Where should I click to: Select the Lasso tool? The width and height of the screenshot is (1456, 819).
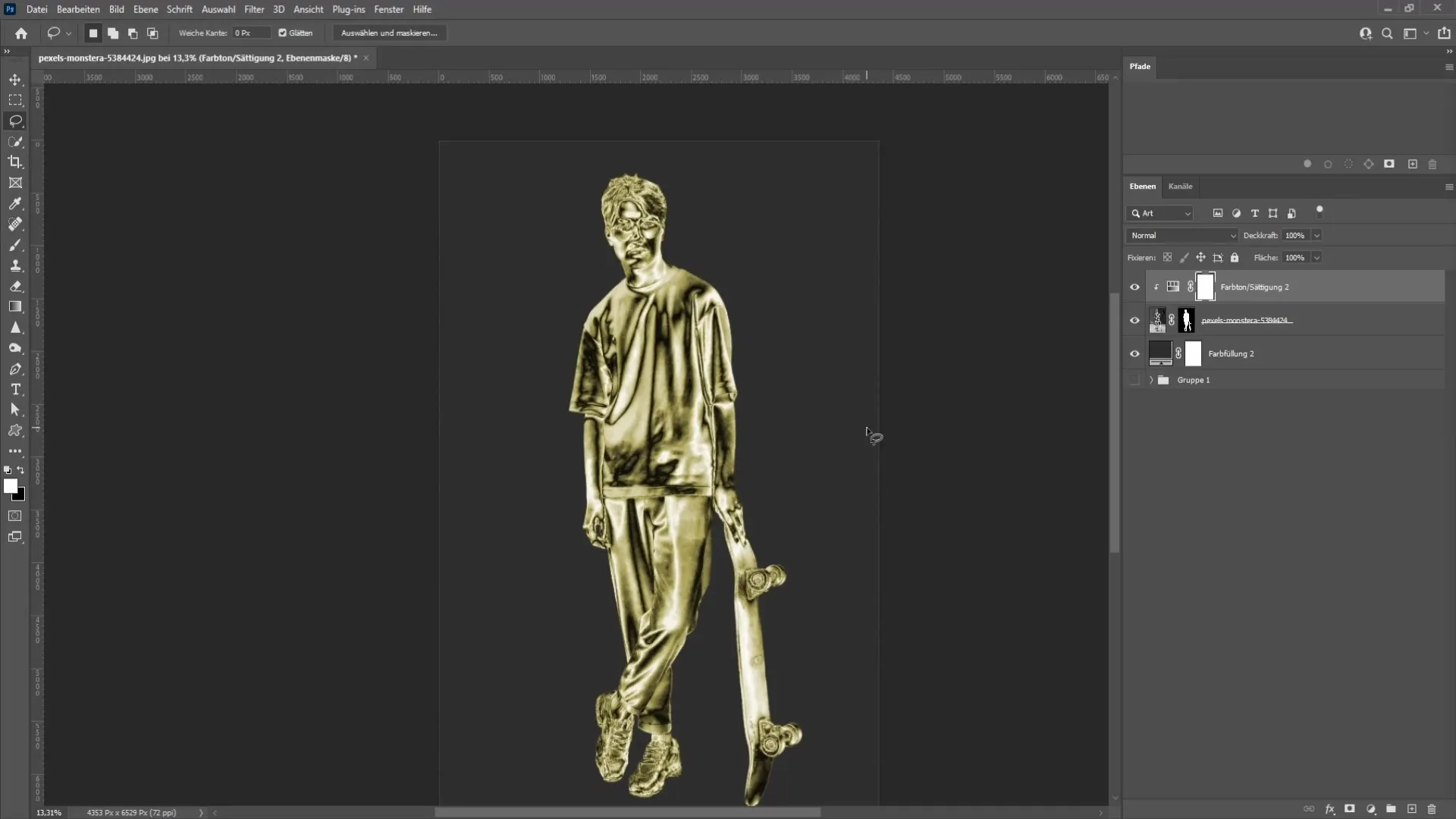point(15,121)
